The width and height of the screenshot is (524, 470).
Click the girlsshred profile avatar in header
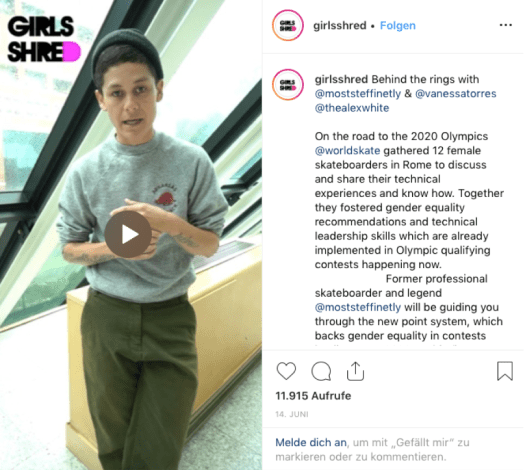[x=288, y=25]
